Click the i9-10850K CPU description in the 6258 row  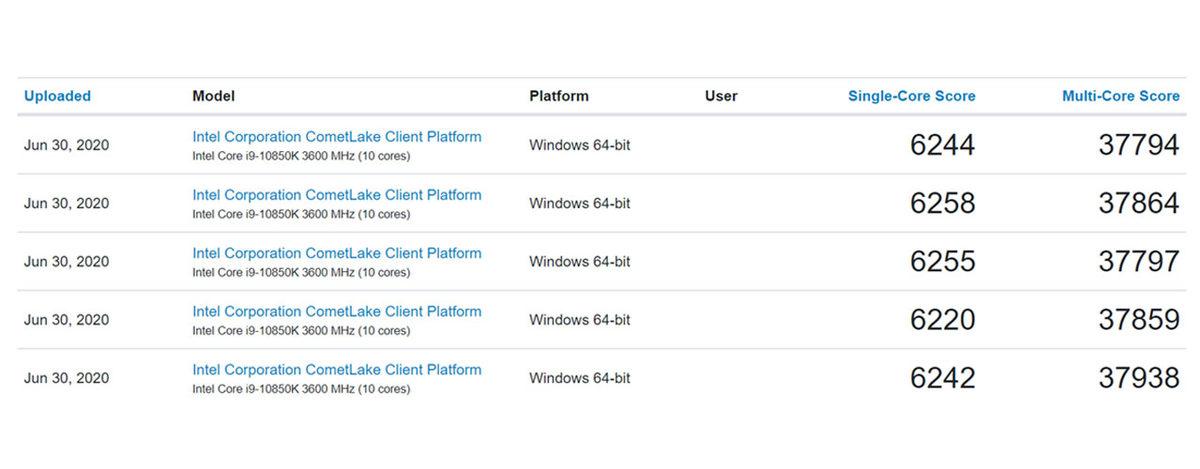point(301,214)
